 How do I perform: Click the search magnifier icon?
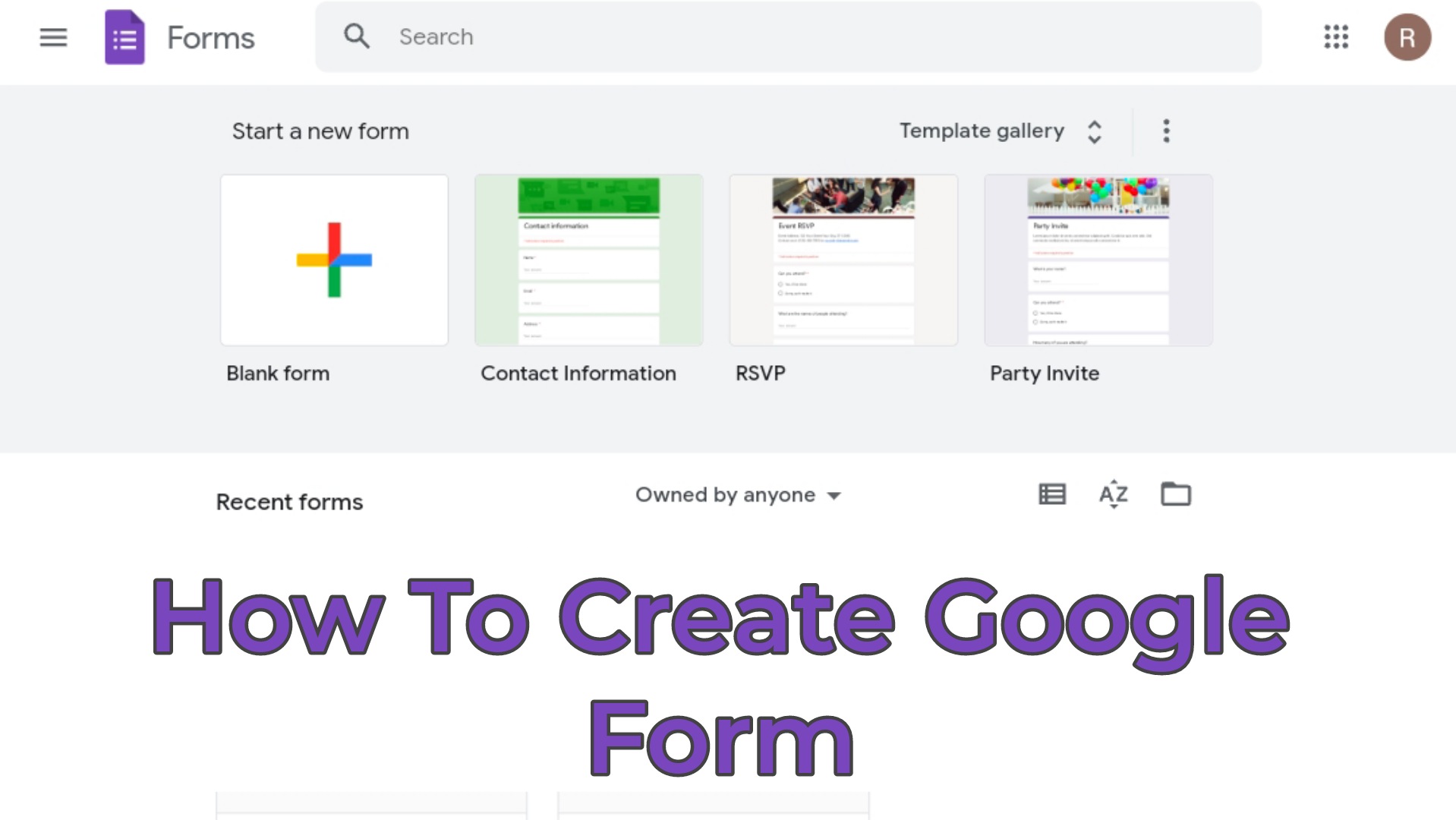[356, 36]
